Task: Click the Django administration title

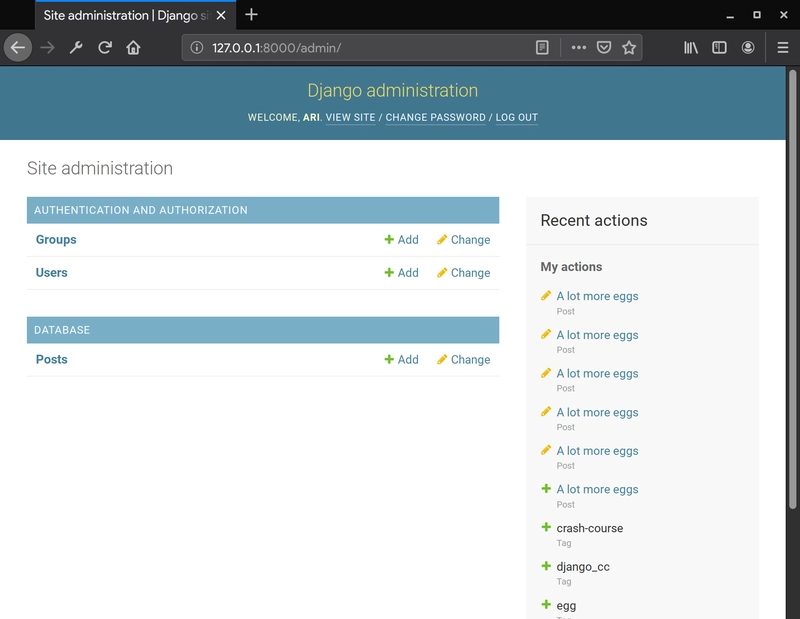Action: coord(392,91)
